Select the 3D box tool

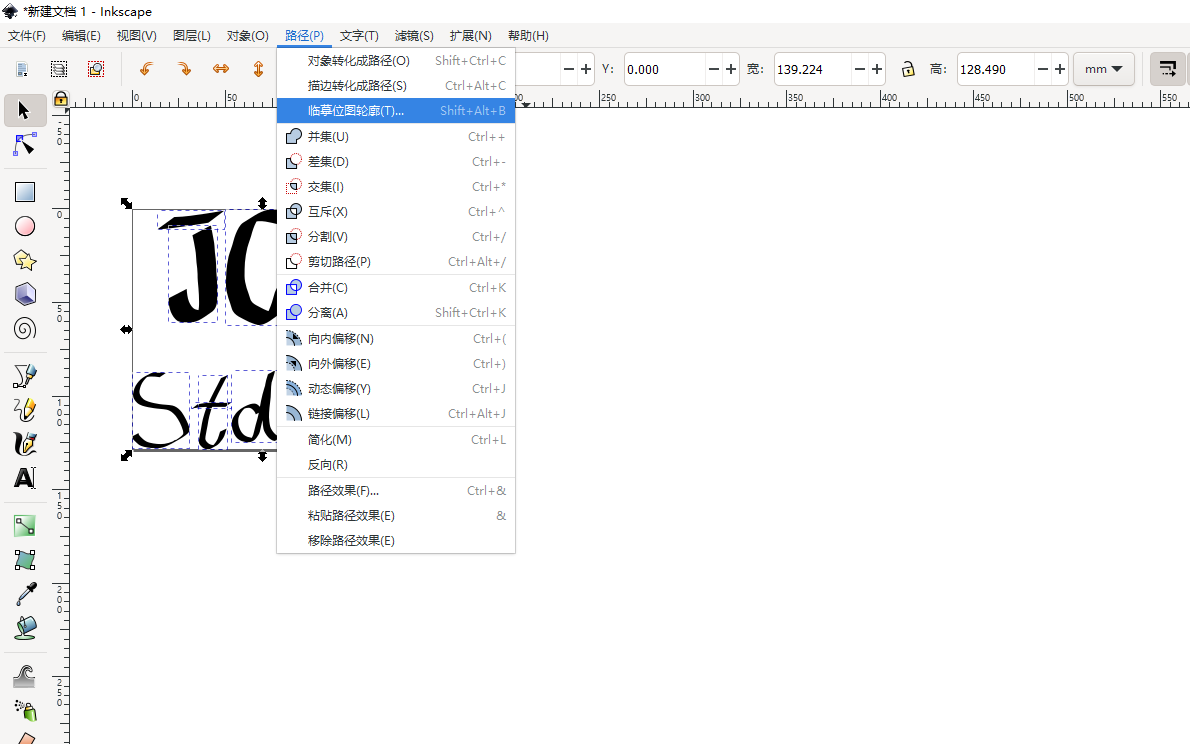click(x=25, y=295)
